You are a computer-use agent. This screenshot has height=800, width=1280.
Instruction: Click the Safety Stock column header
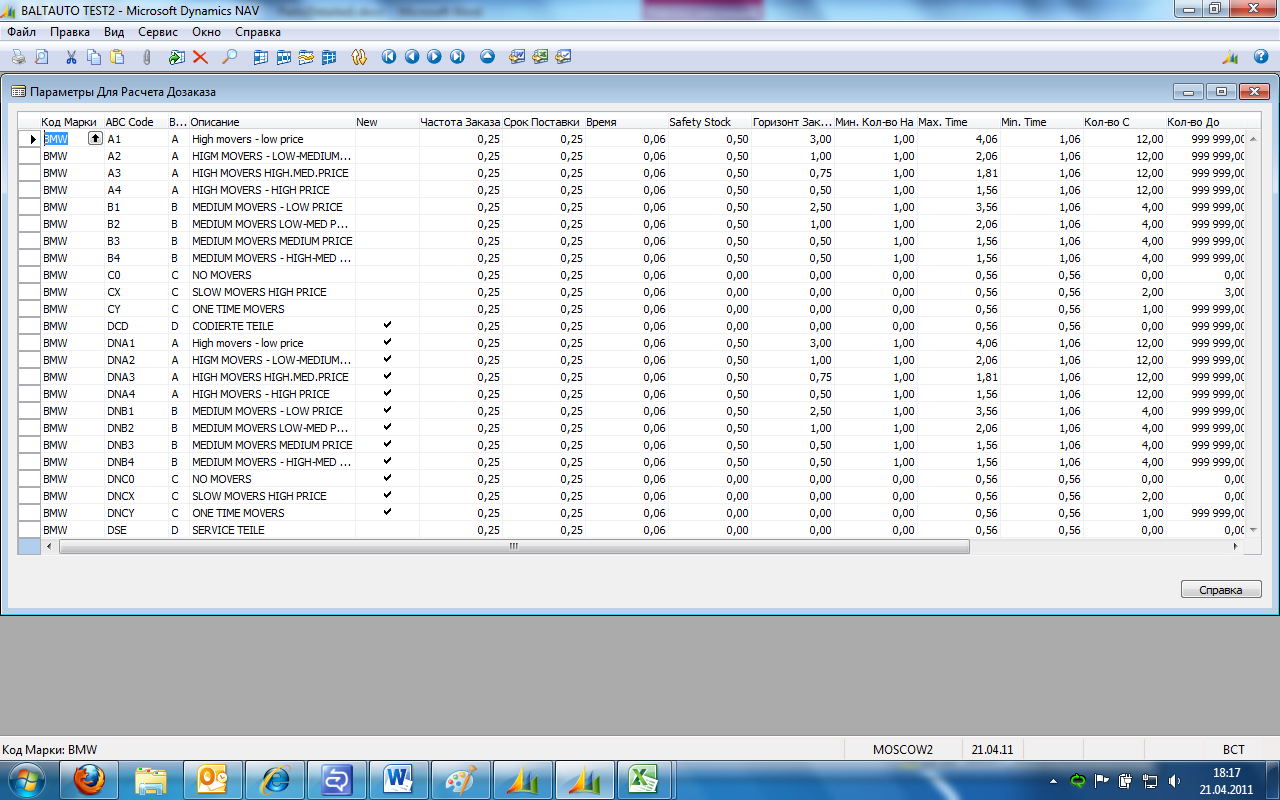point(709,122)
